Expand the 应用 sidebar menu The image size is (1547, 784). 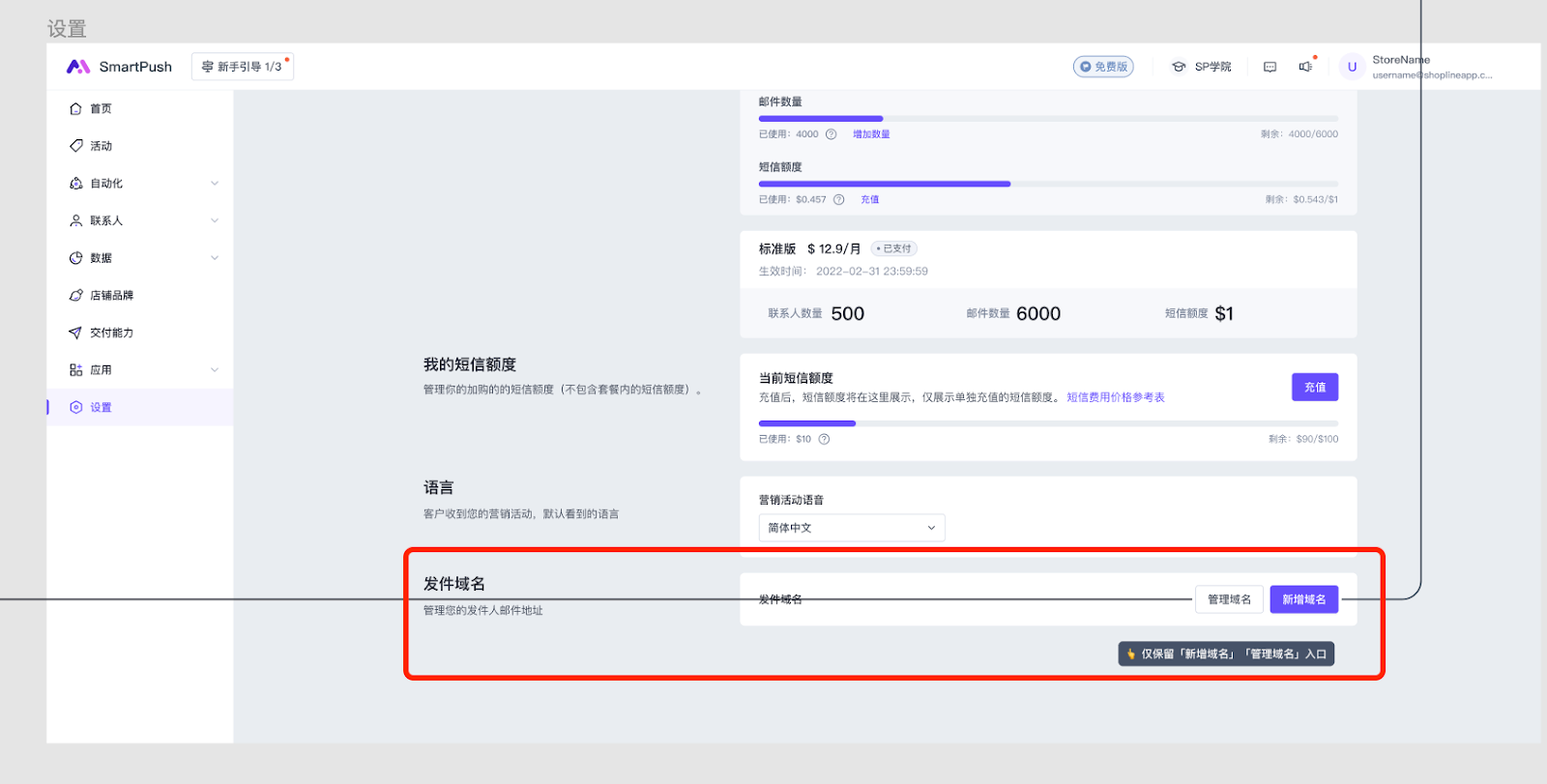(215, 370)
